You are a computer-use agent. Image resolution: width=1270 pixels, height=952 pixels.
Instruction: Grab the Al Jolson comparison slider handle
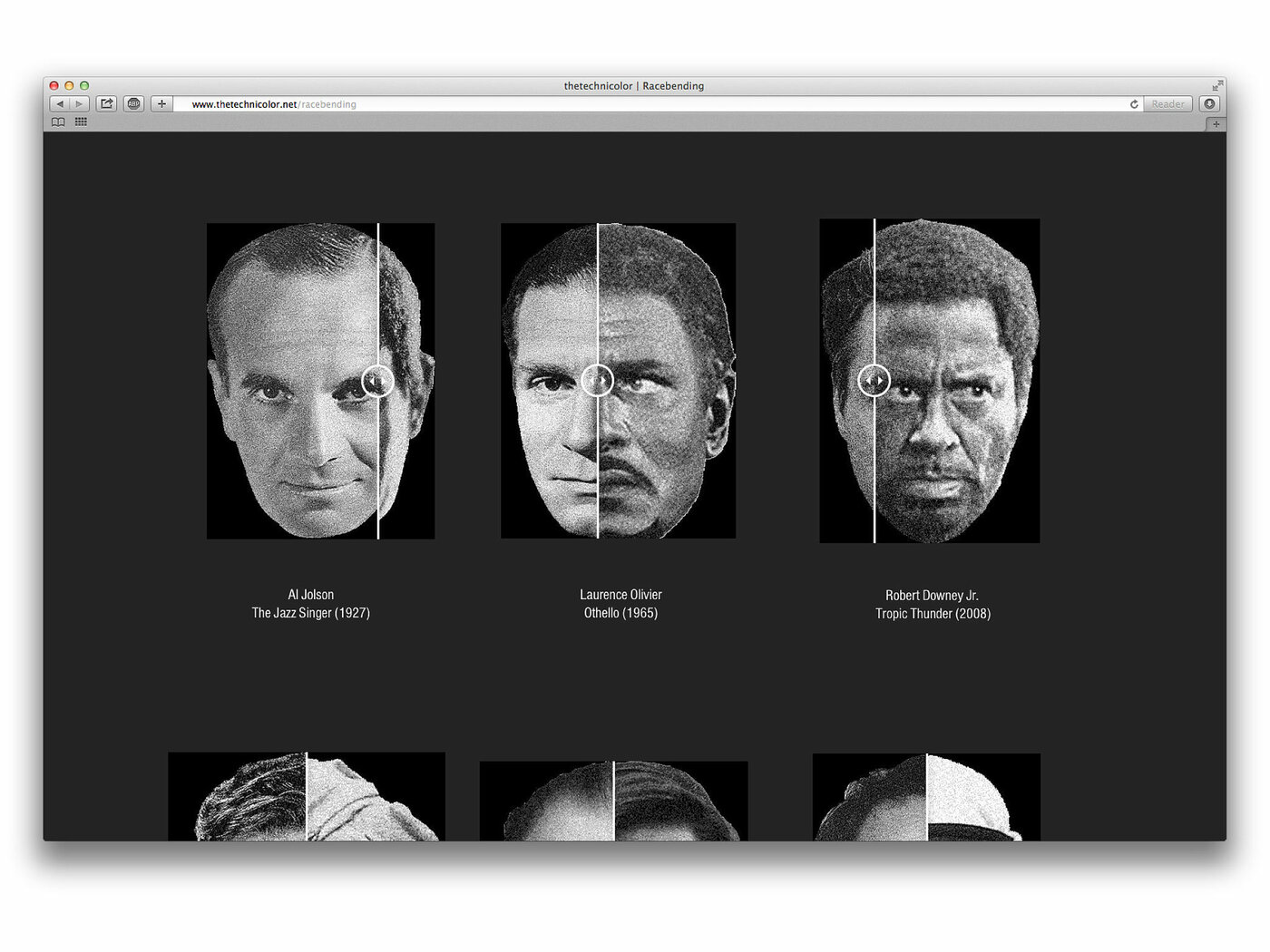(378, 381)
